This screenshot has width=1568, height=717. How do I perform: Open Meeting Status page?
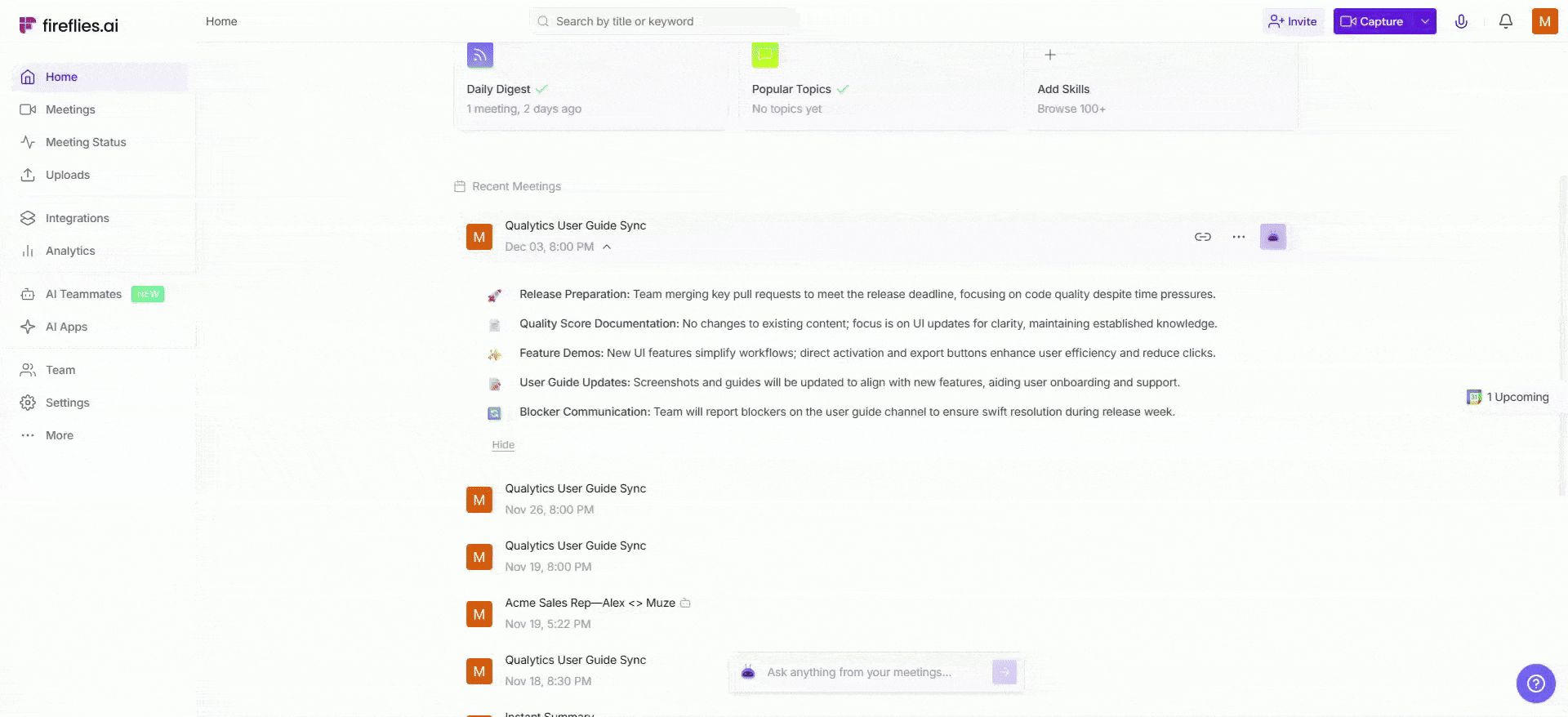pyautogui.click(x=100, y=142)
